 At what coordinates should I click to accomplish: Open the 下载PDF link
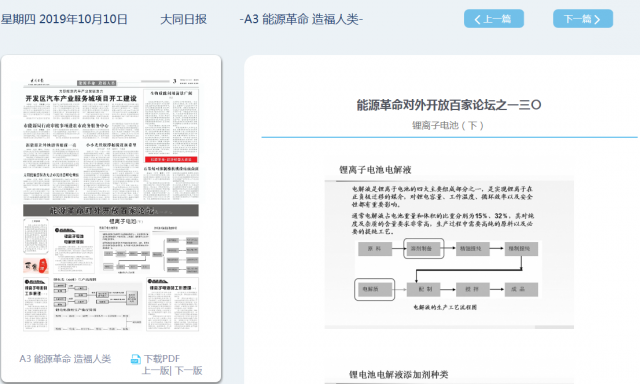tap(162, 359)
